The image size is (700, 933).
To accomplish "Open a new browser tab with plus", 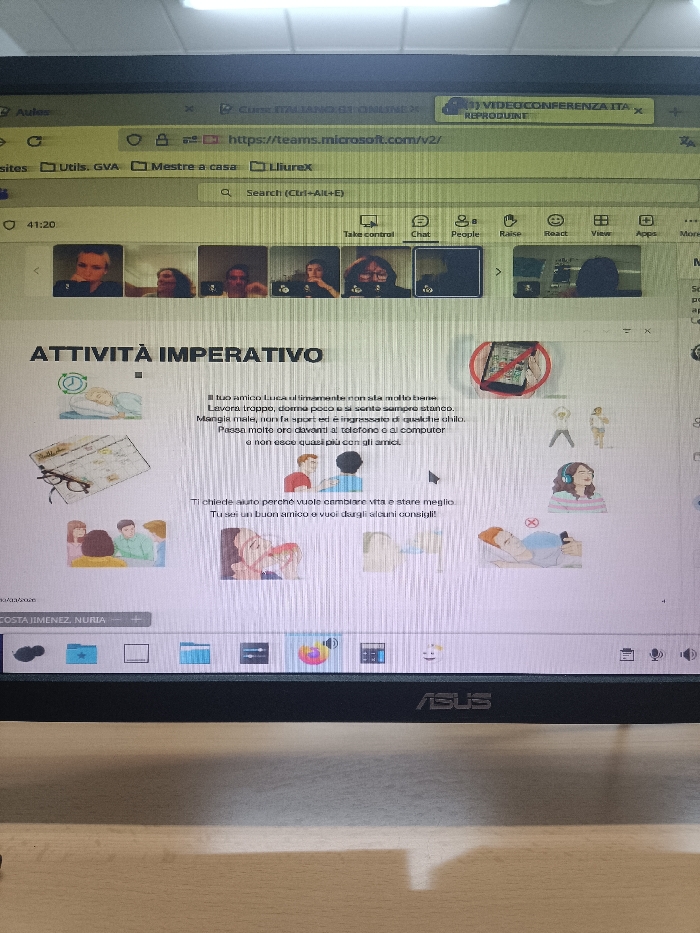I will pyautogui.click(x=675, y=111).
